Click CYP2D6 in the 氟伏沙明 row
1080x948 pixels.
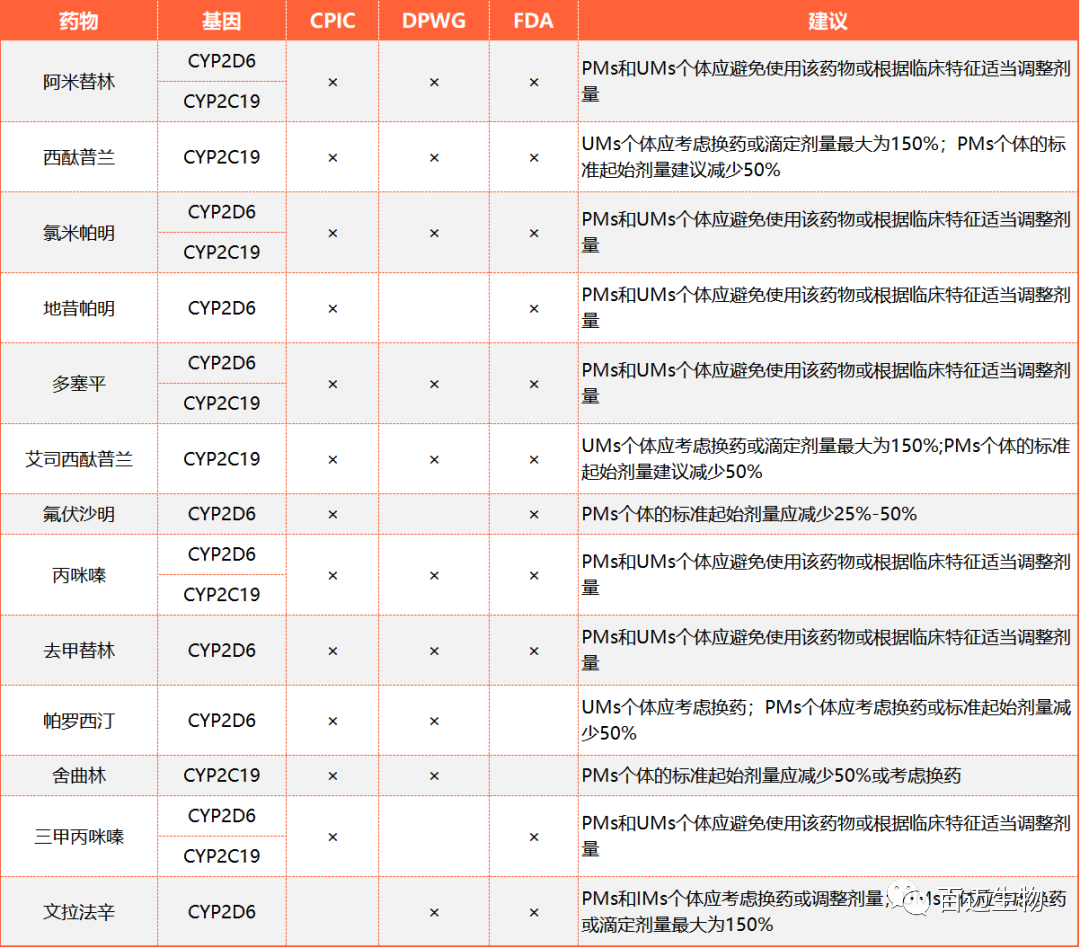(222, 514)
